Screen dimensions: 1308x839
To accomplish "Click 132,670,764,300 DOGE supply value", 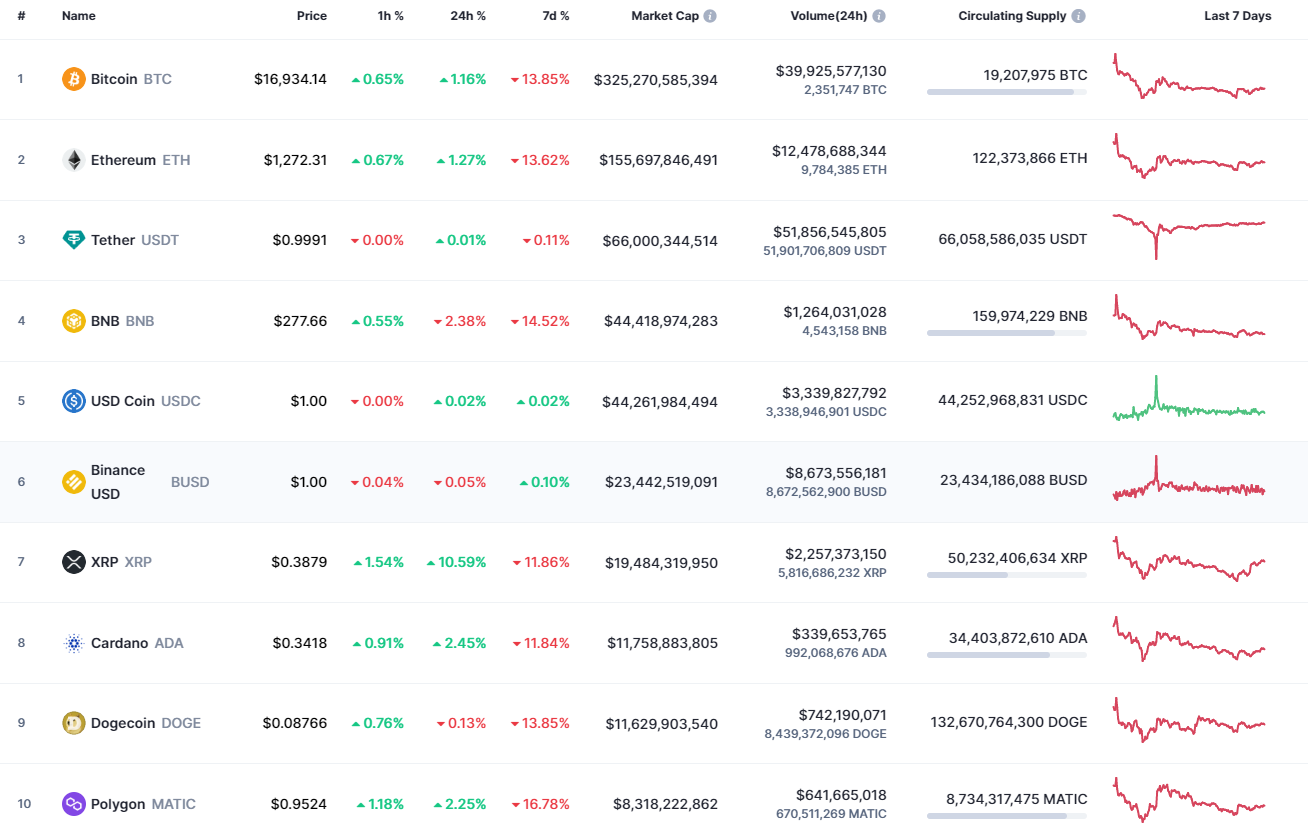I will (x=1009, y=722).
